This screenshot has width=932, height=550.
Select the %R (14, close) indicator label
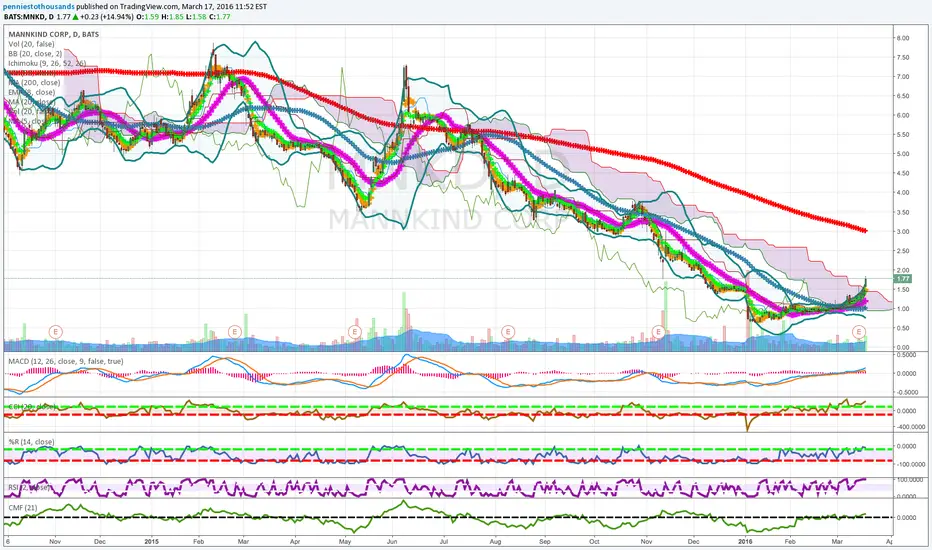pos(31,442)
